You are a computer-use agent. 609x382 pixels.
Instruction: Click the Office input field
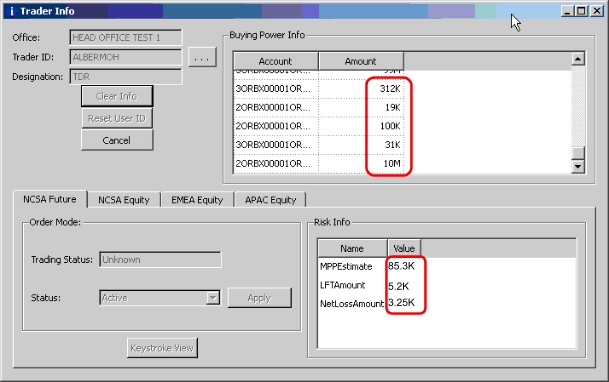(x=125, y=38)
